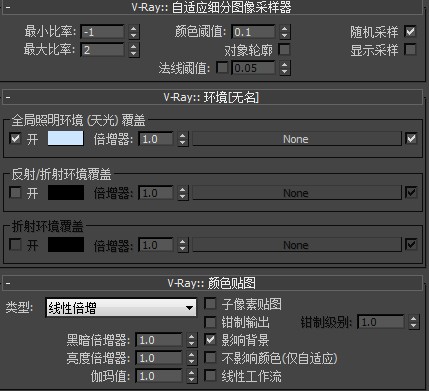This screenshot has width=429, height=391.
Task: Toggle the 随机采样 checkbox
Action: coord(410,31)
